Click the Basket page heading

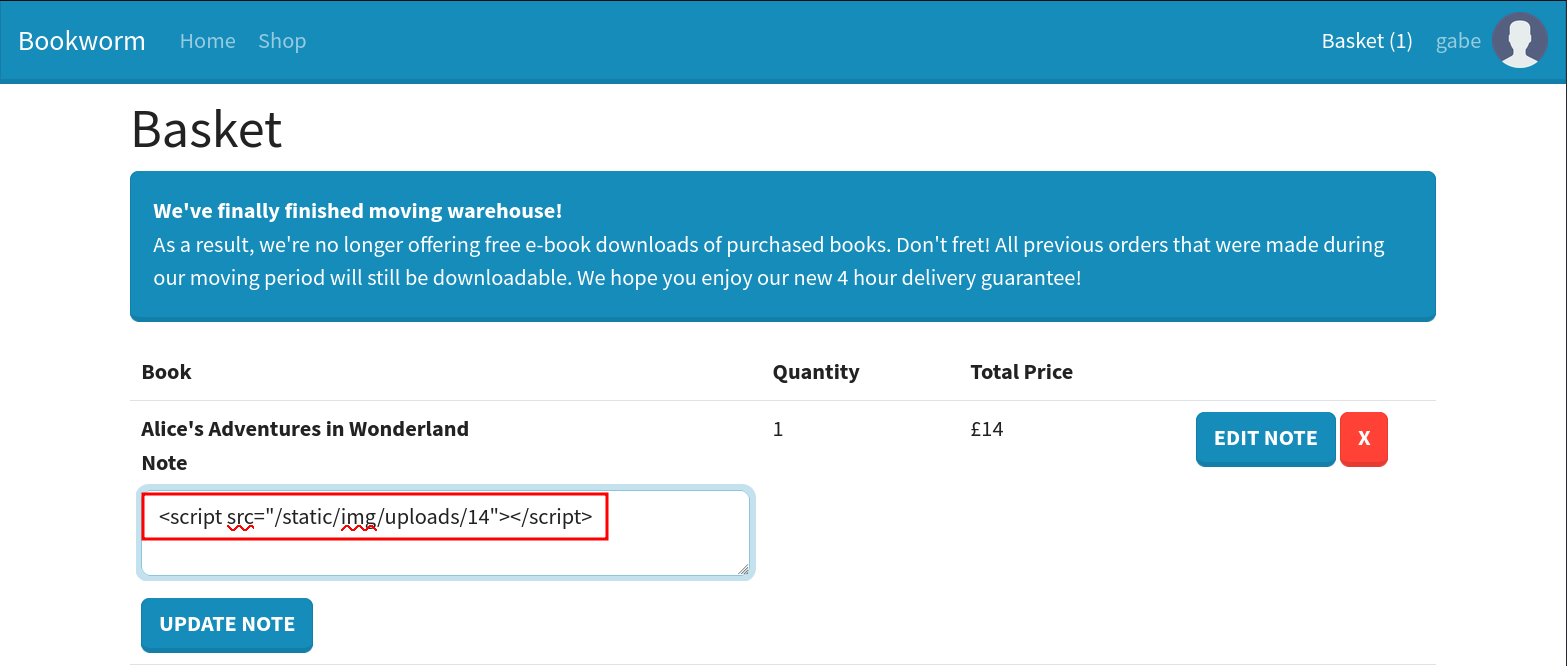(207, 129)
